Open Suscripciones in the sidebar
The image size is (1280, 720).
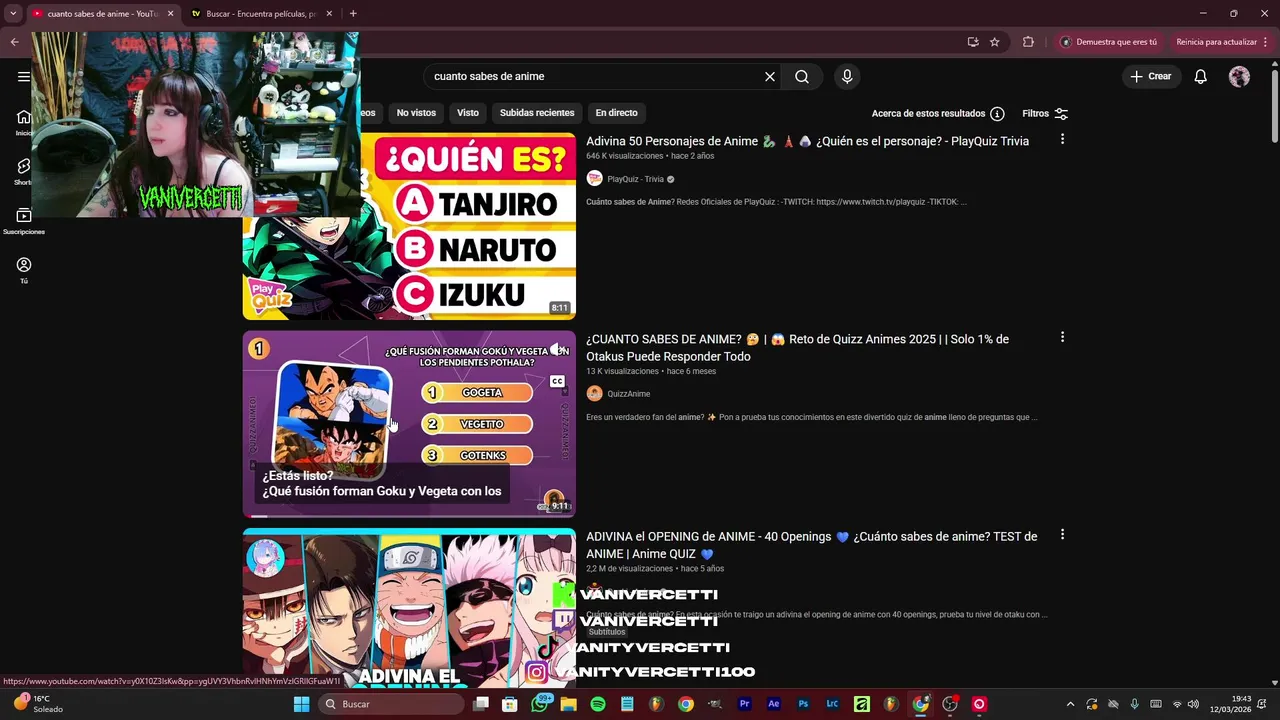point(24,221)
